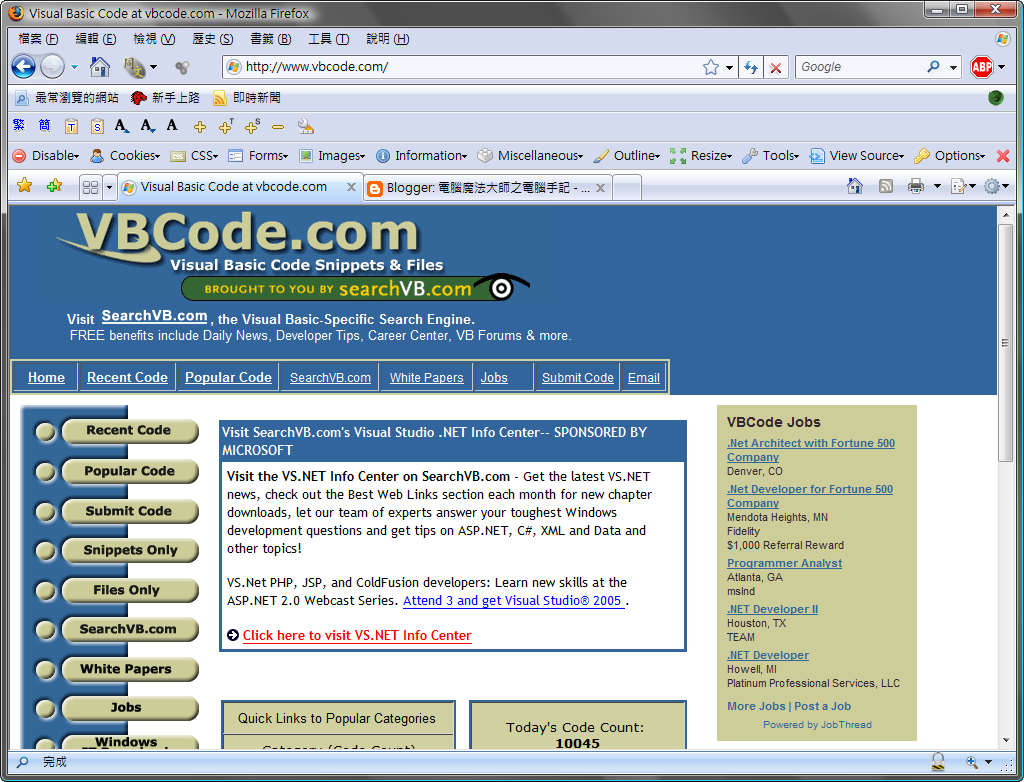The width and height of the screenshot is (1024, 782).
Task: Open the tab overview grid icon
Action: click(x=90, y=187)
